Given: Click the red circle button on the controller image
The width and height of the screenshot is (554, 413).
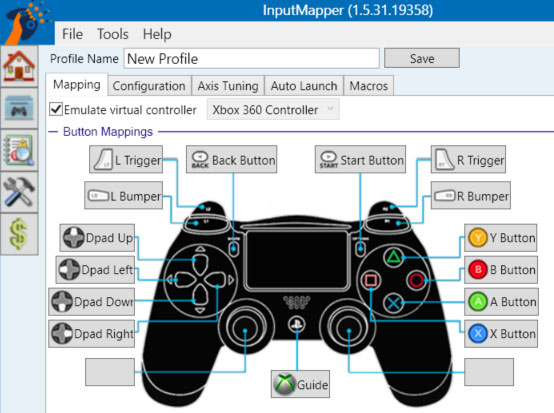Looking at the screenshot, I should (417, 280).
